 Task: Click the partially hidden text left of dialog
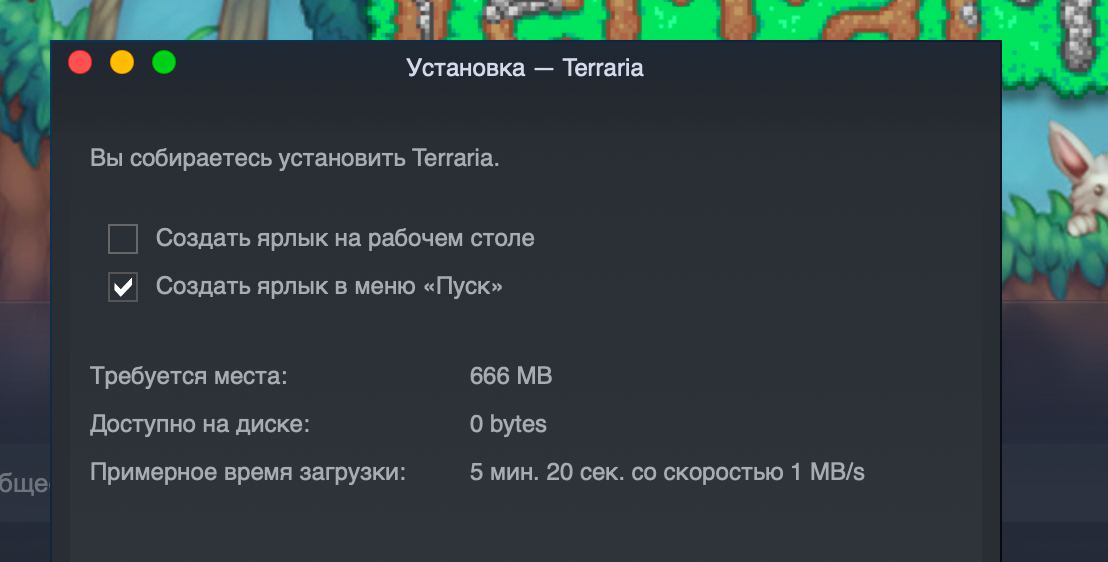[x=25, y=484]
